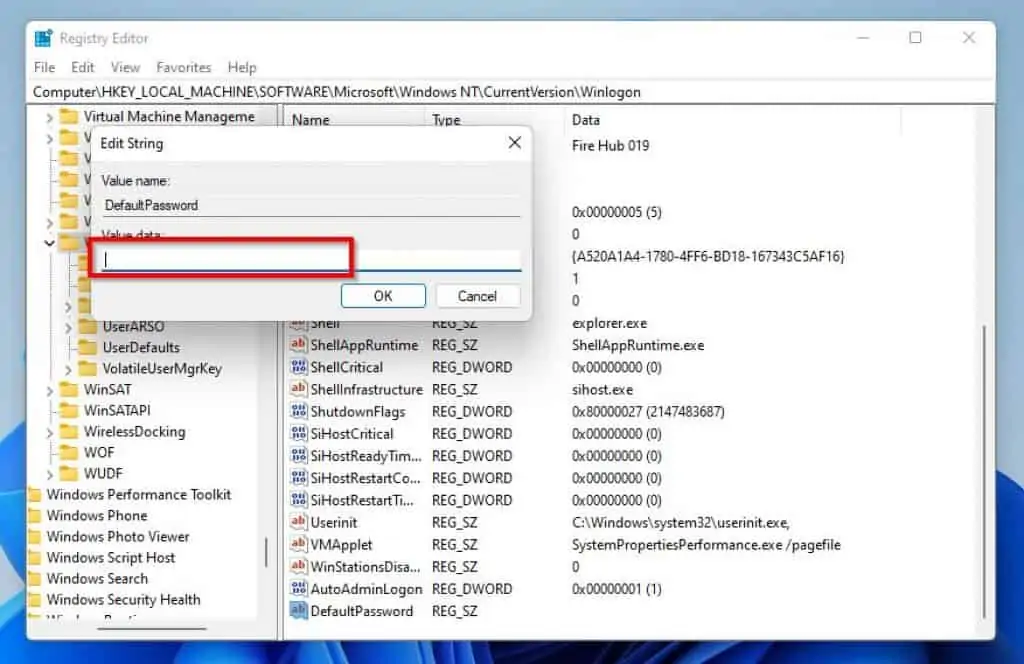This screenshot has height=664, width=1024.
Task: Click the REG_SZ icon beside Shell value
Action: (298, 323)
